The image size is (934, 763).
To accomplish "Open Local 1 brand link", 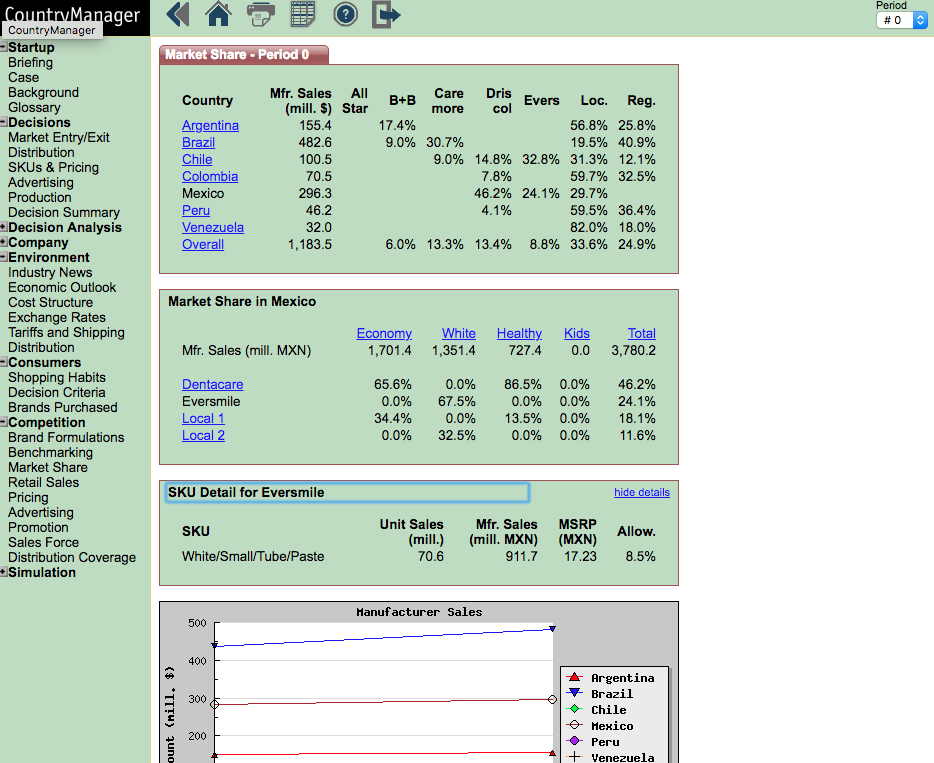I will 203,419.
